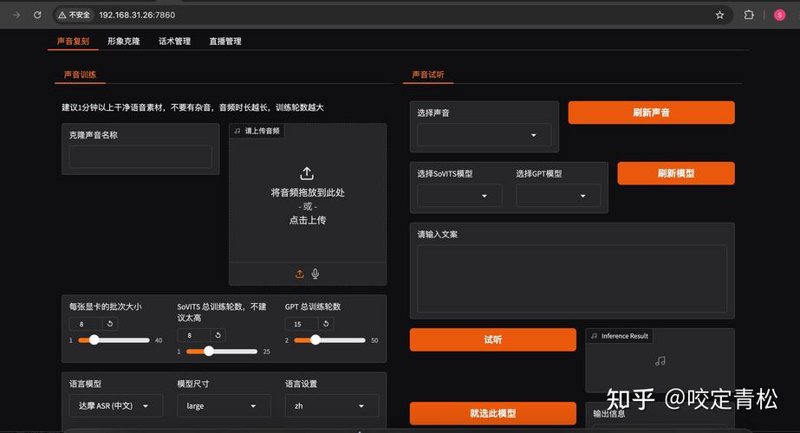Focus the 请输入文案 text area
This screenshot has height=433, width=800.
click(x=572, y=278)
